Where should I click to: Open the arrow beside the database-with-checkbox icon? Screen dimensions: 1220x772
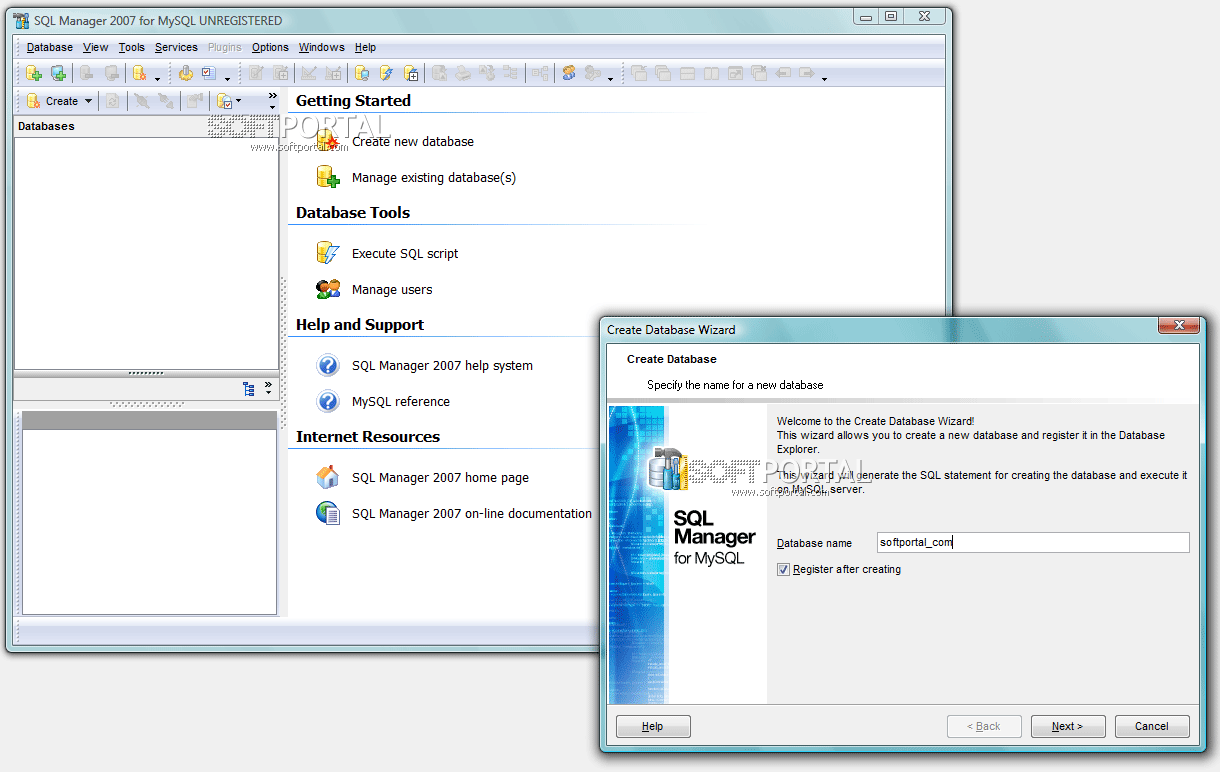click(x=239, y=101)
